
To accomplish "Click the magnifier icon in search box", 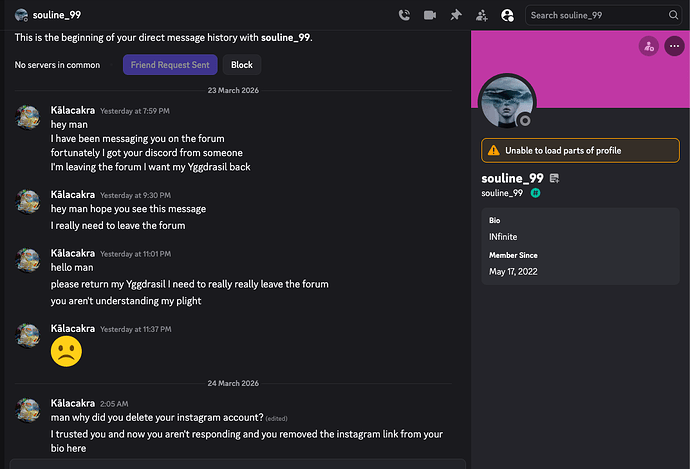I will (x=670, y=15).
